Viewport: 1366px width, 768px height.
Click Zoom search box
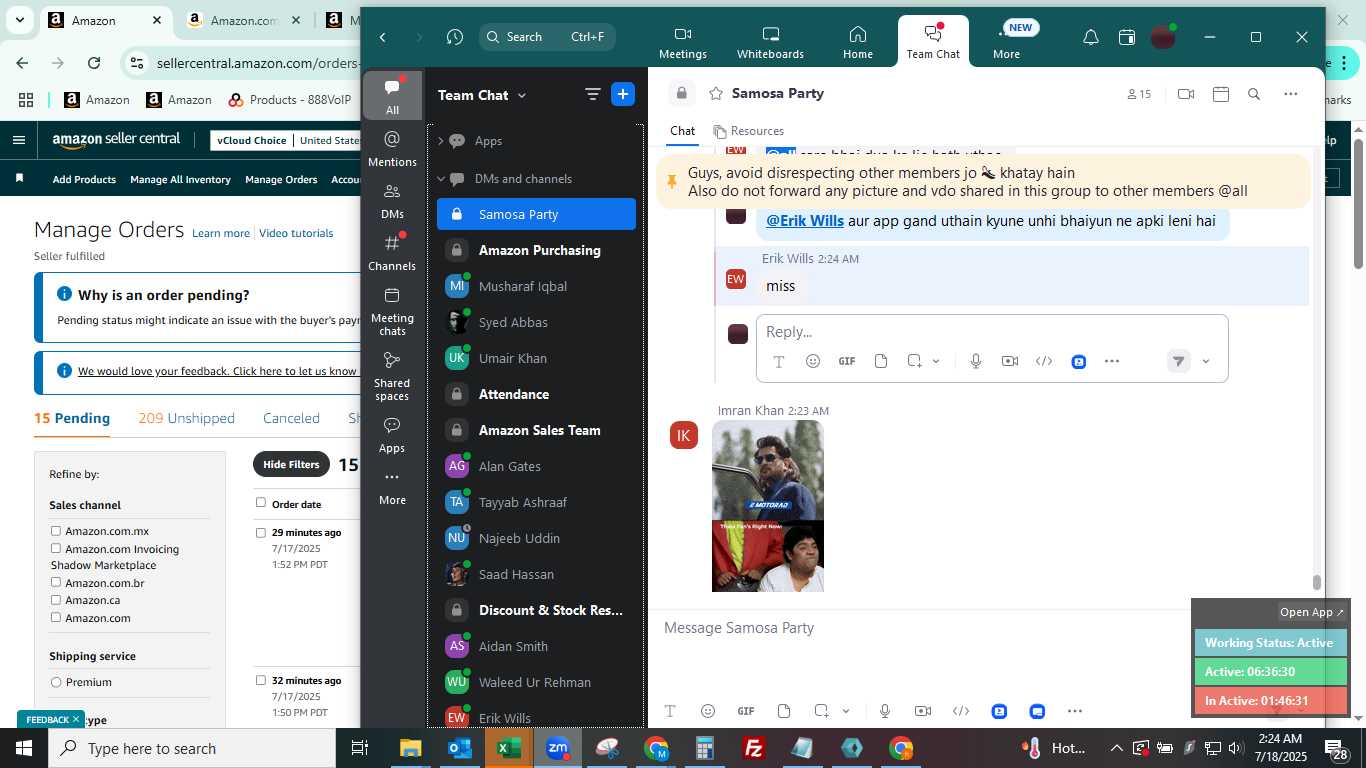point(547,37)
